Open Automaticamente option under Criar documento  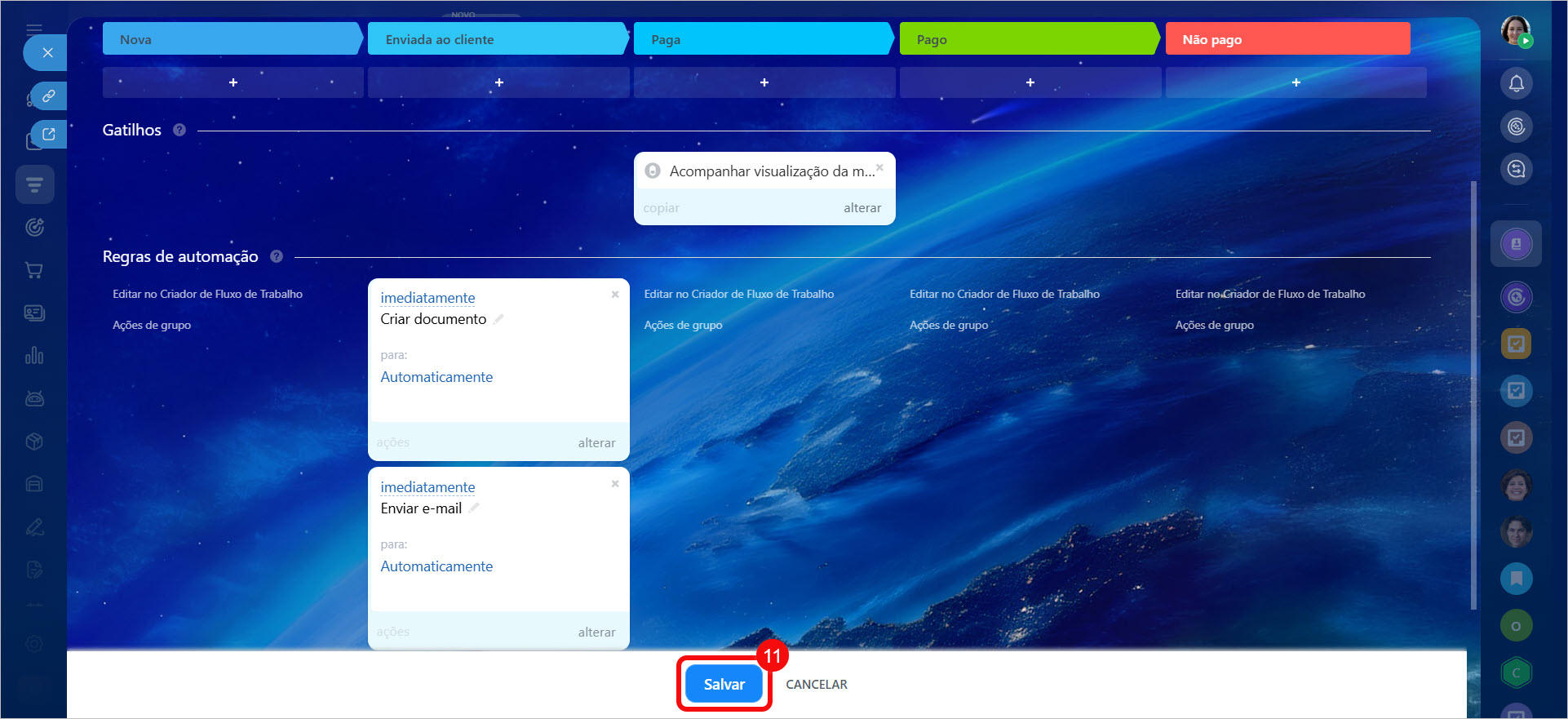(x=436, y=377)
